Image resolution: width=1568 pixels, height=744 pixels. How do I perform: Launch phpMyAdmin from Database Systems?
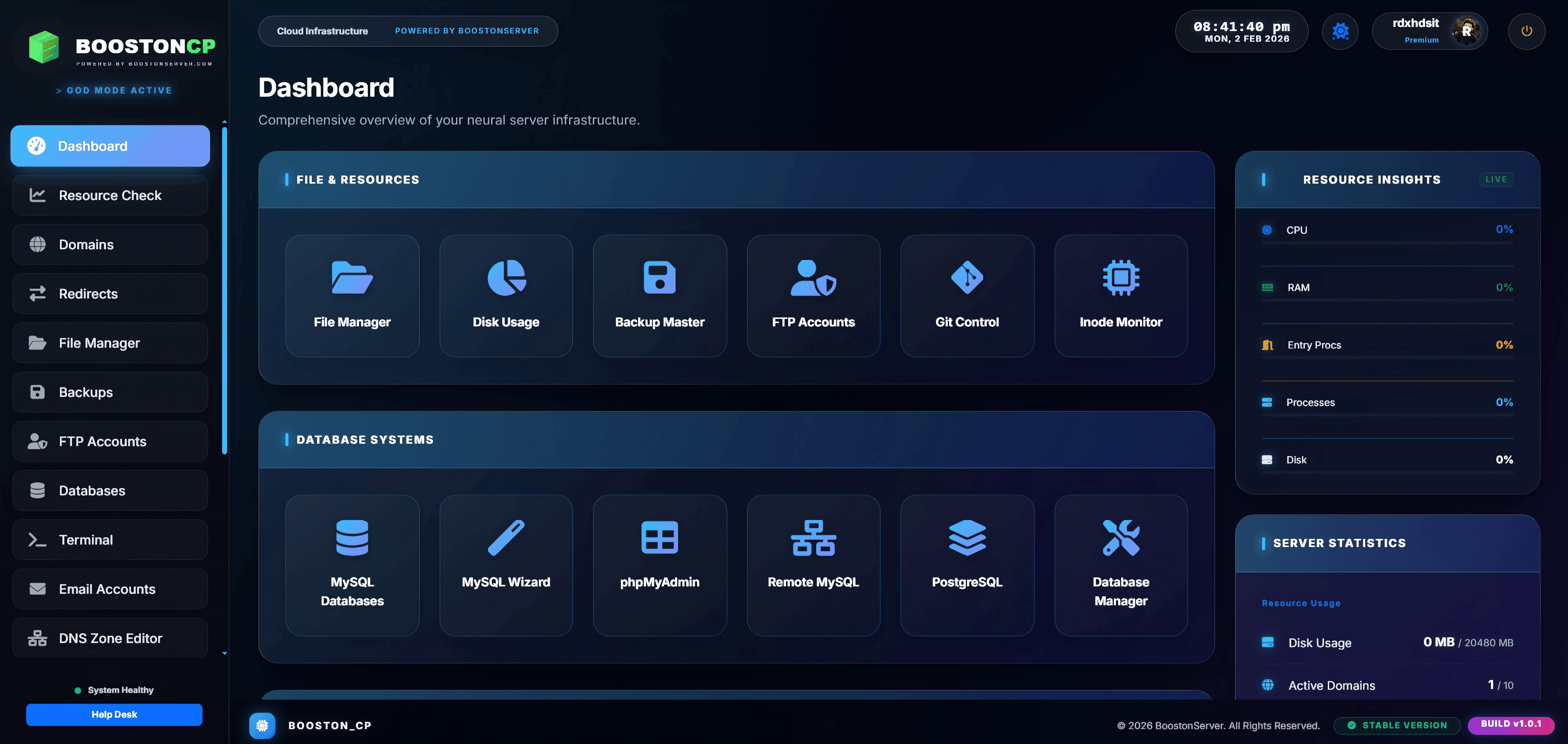(660, 565)
